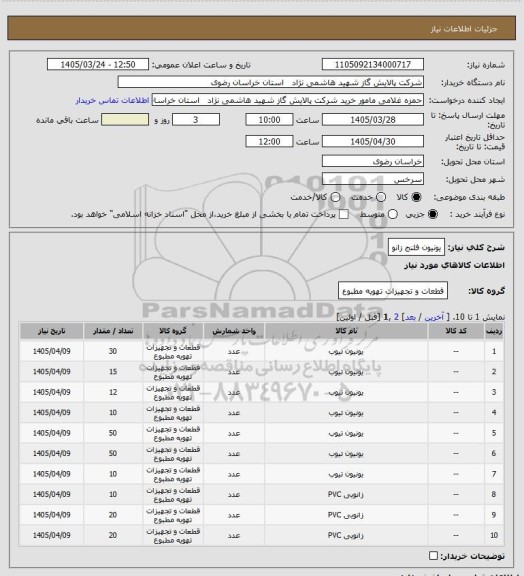Click row number 2 cell
The height and width of the screenshot is (576, 524).
point(494,372)
